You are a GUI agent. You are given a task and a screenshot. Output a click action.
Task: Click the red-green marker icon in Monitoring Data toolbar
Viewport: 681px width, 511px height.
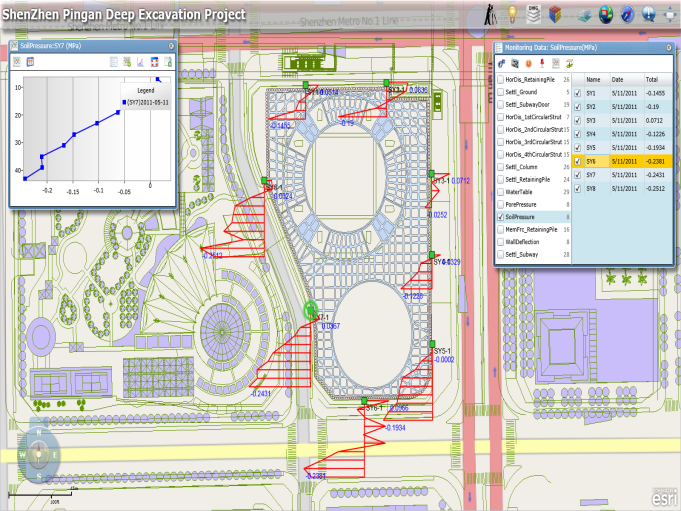(569, 64)
